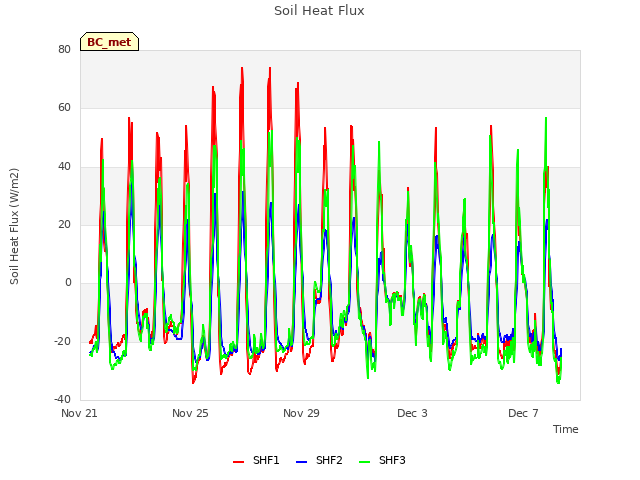Click the -20 y-axis tick label

tap(63, 342)
